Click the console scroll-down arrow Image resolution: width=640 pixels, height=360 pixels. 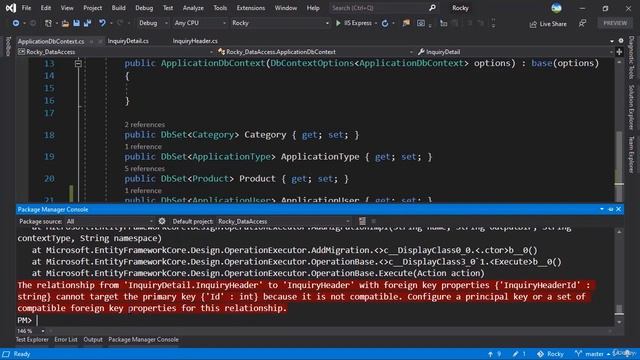point(619,322)
